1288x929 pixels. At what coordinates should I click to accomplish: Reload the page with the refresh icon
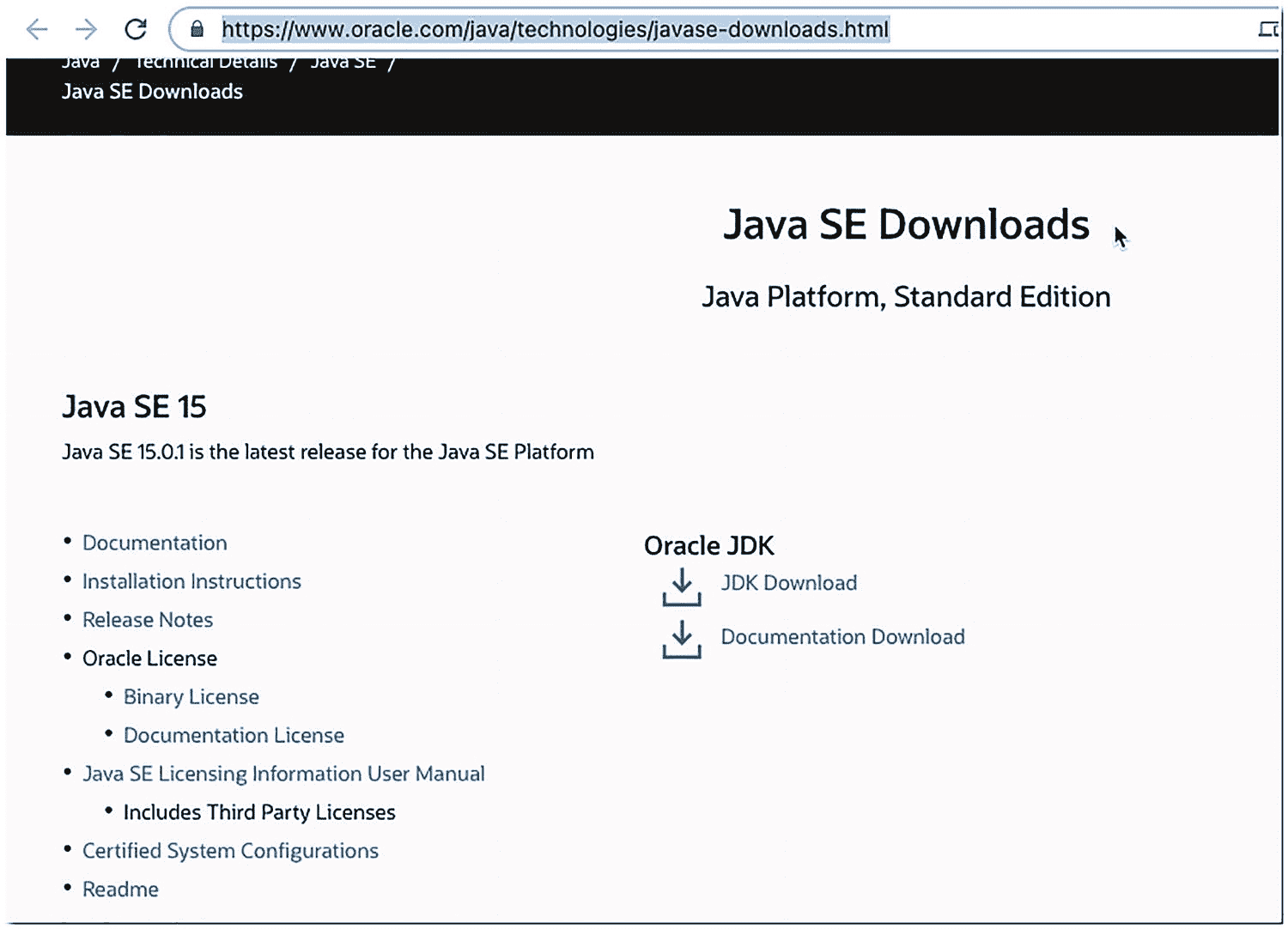tap(136, 30)
